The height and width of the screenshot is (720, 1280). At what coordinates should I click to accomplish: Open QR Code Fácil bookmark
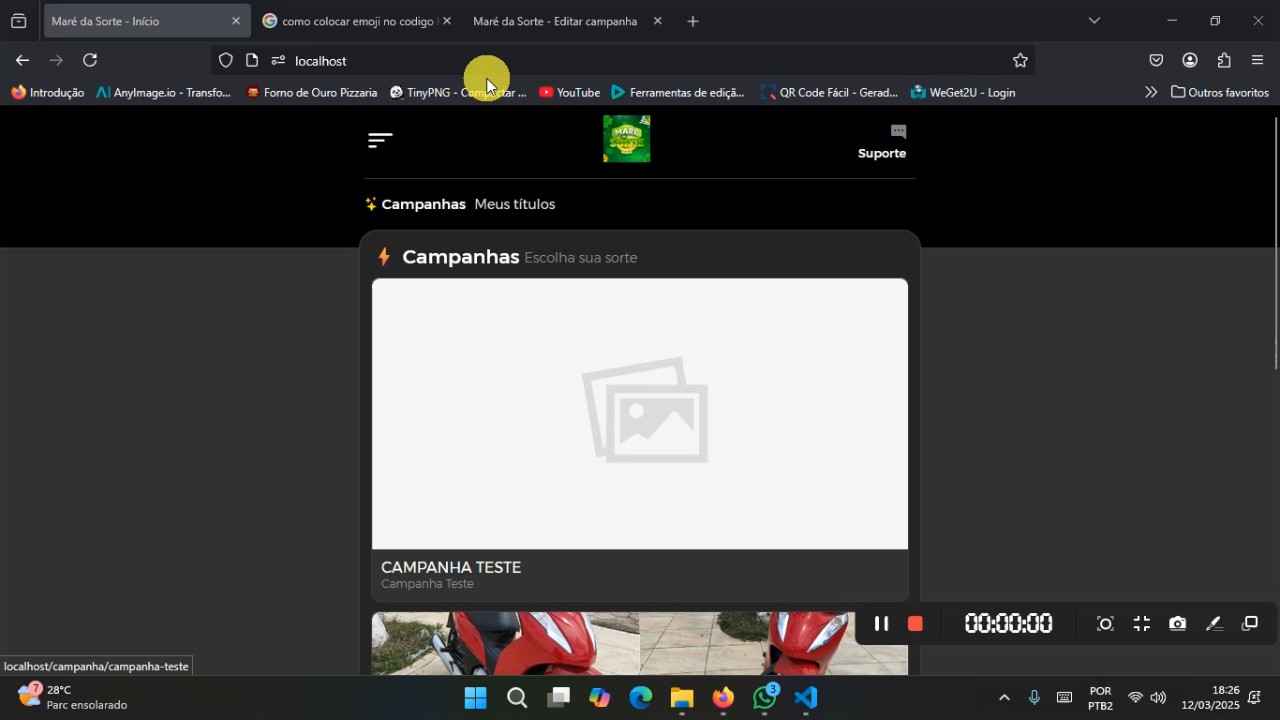(829, 92)
